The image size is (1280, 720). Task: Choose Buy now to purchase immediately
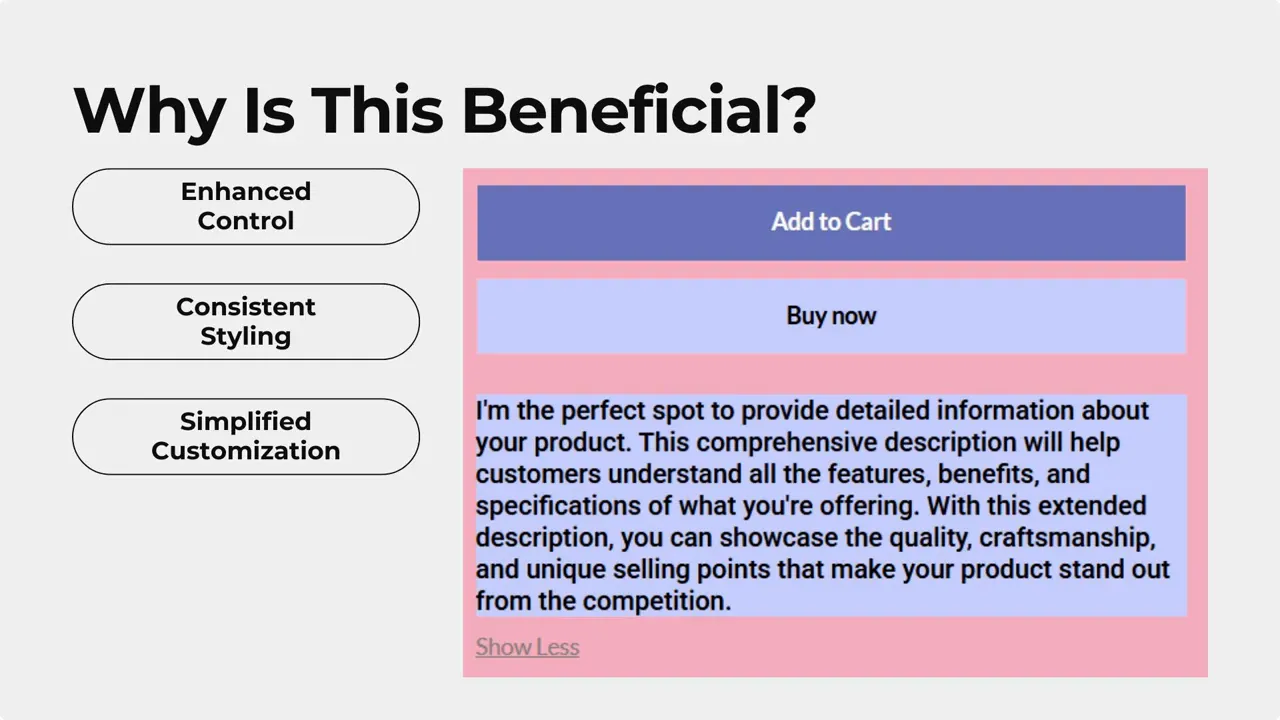click(x=831, y=316)
